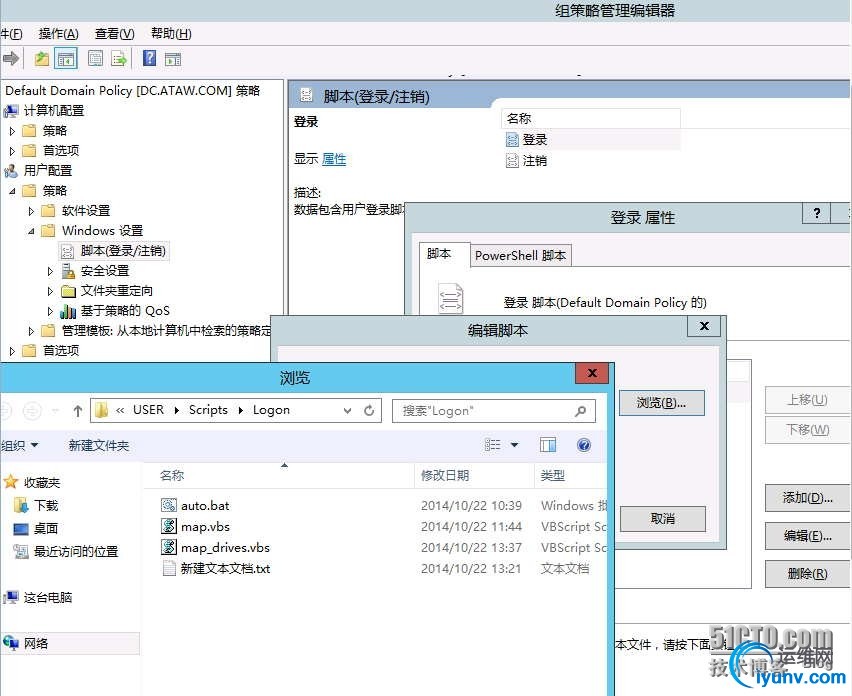Expand 策略 under 计算机配置
The height and width of the screenshot is (696, 852).
point(12,131)
